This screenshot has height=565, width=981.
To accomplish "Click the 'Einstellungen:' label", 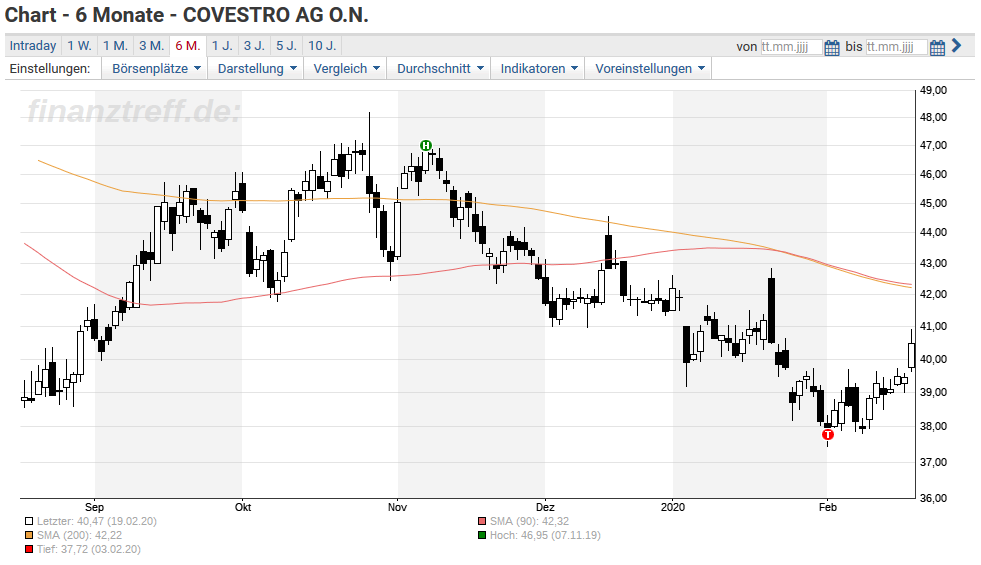I will point(49,69).
